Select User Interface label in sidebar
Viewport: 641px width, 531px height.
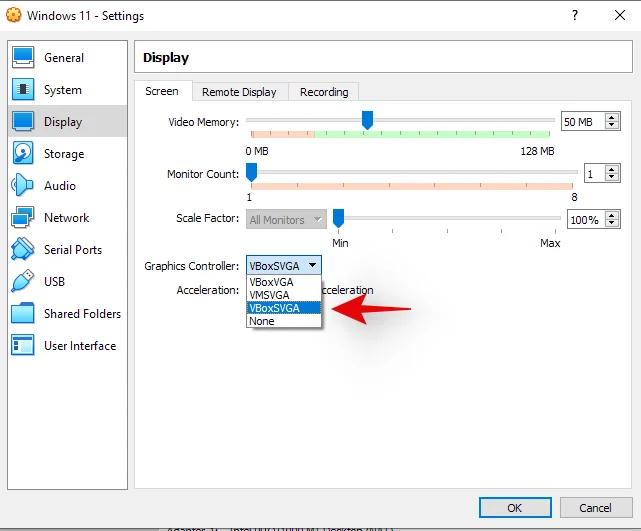80,346
